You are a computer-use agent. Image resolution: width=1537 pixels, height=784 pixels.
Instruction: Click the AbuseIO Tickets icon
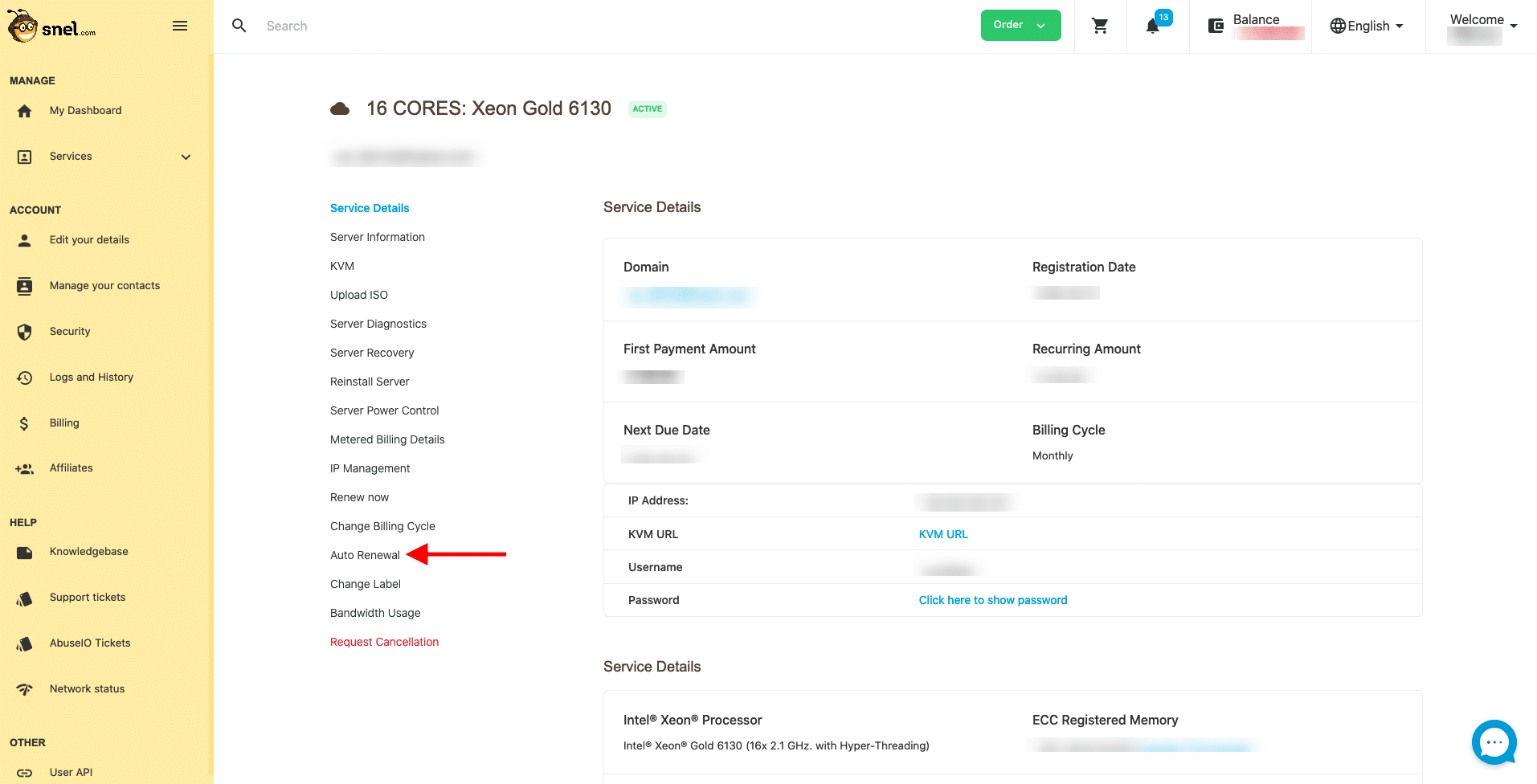point(25,644)
